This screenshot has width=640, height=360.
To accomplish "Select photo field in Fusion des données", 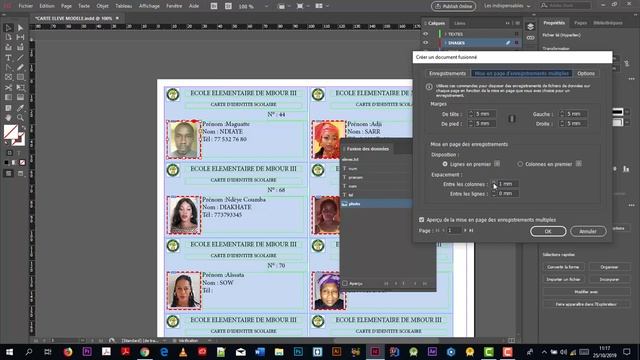I will (376, 204).
